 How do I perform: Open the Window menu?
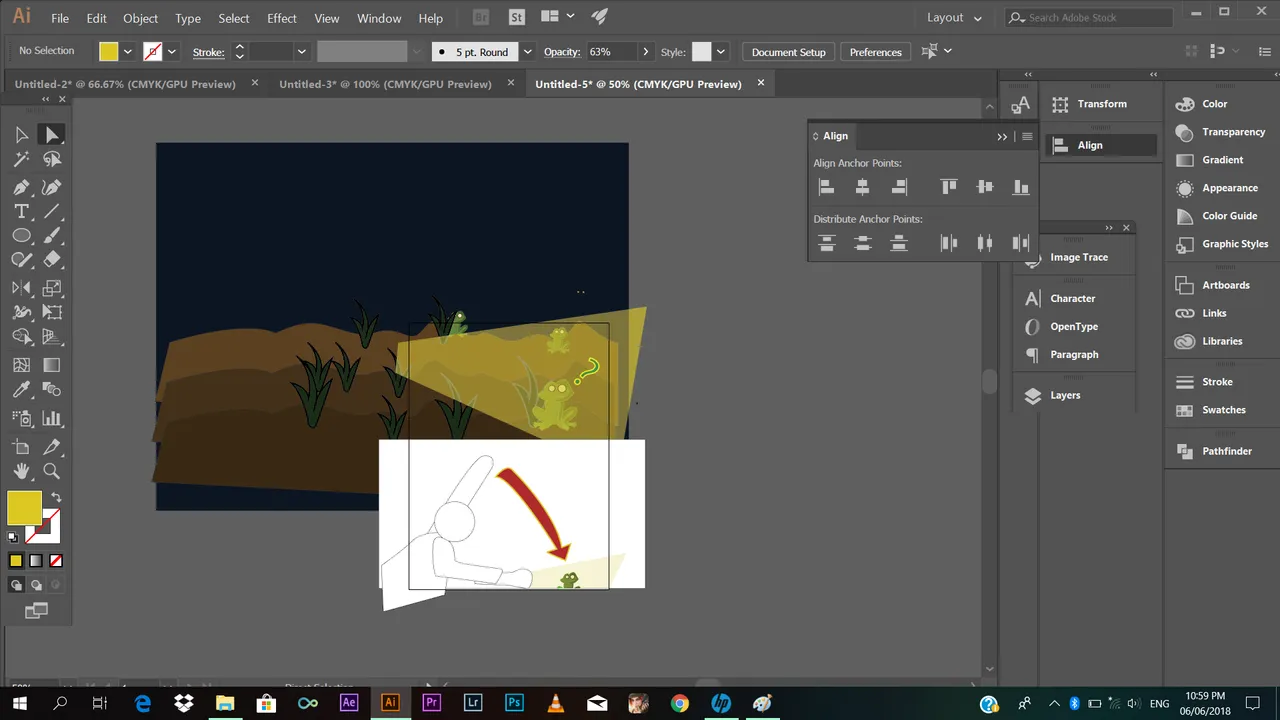379,18
